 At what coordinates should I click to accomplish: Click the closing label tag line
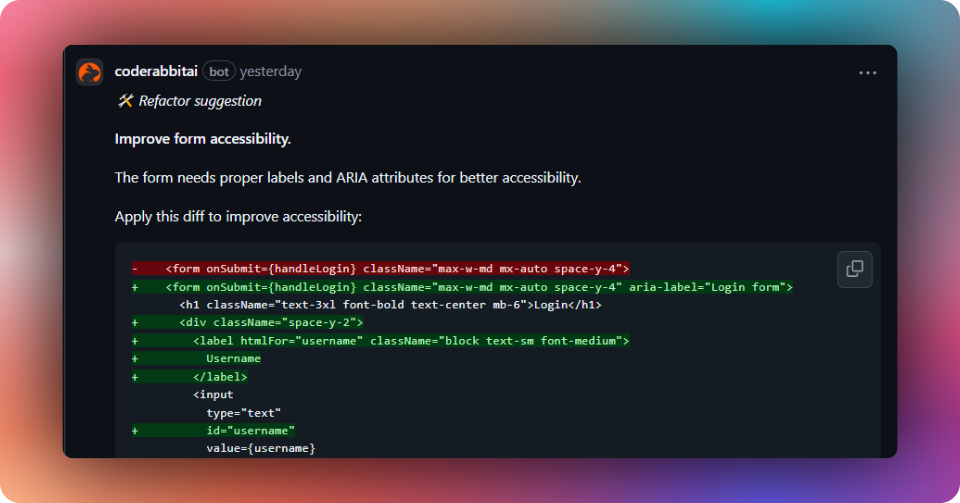coord(190,377)
